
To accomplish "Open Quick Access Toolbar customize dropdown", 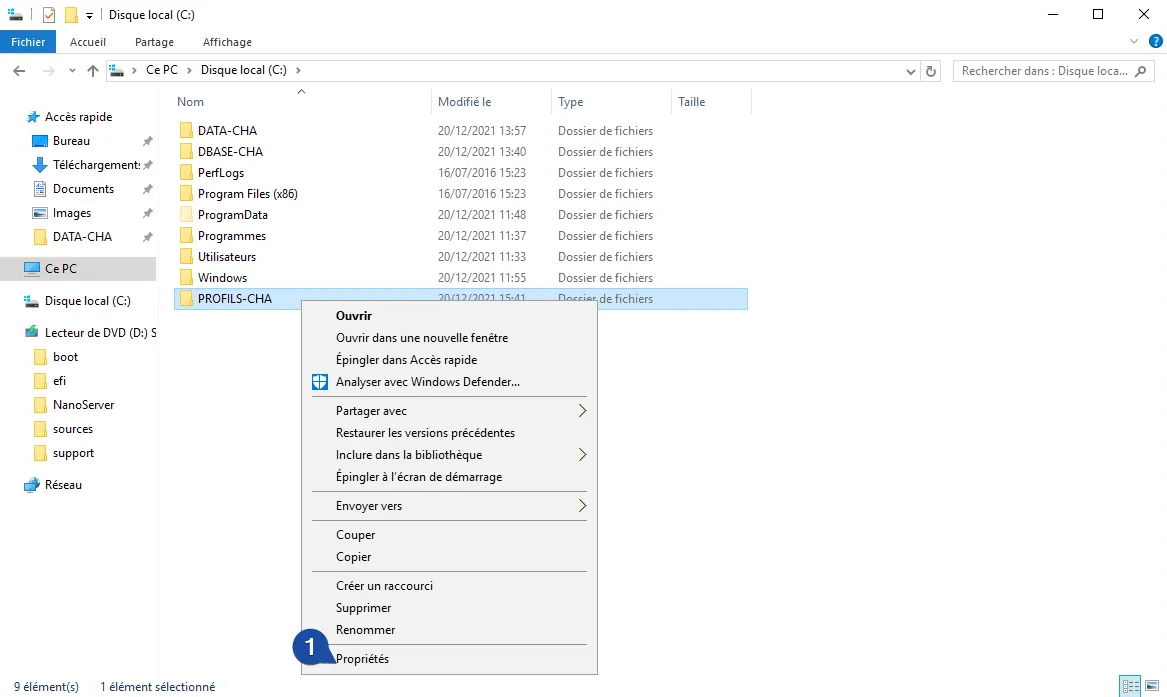I will click(89, 15).
